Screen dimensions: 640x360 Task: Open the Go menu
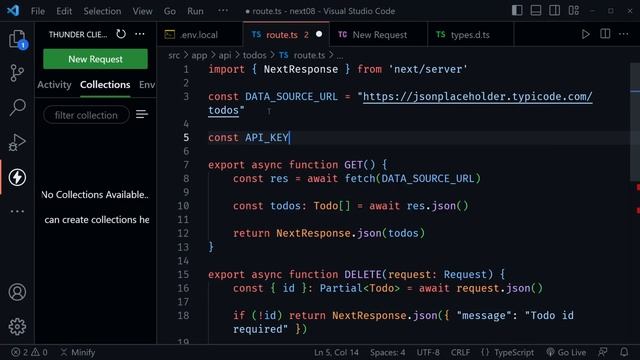coord(169,11)
